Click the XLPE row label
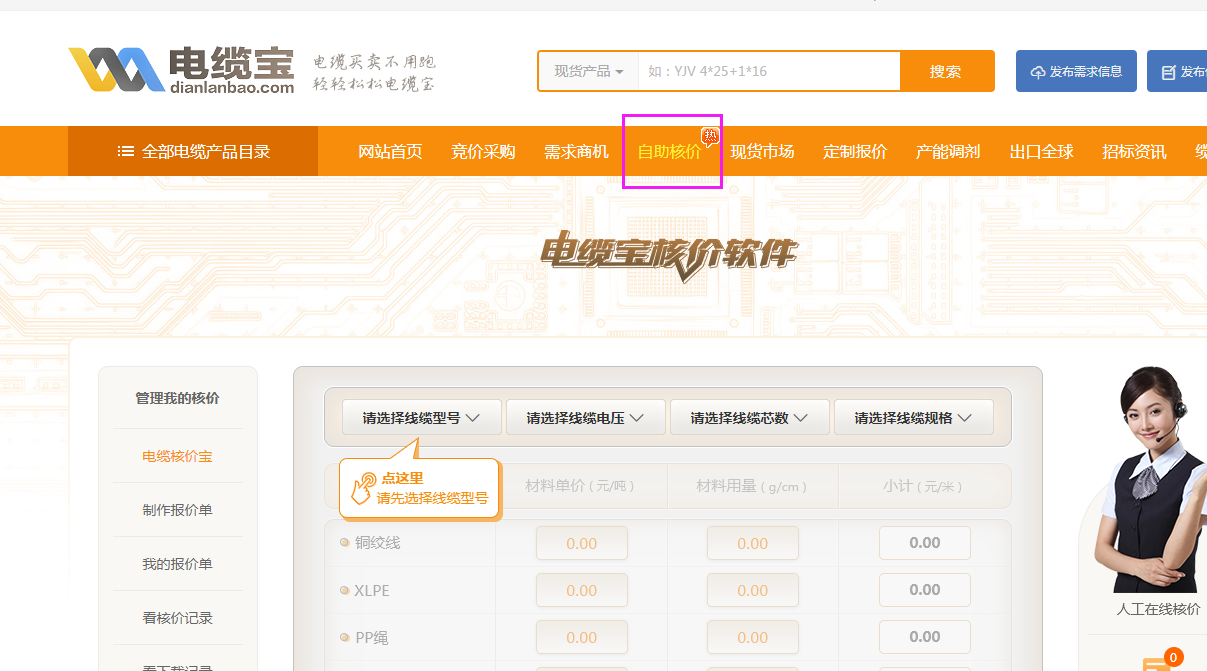1207x671 pixels. [x=372, y=590]
